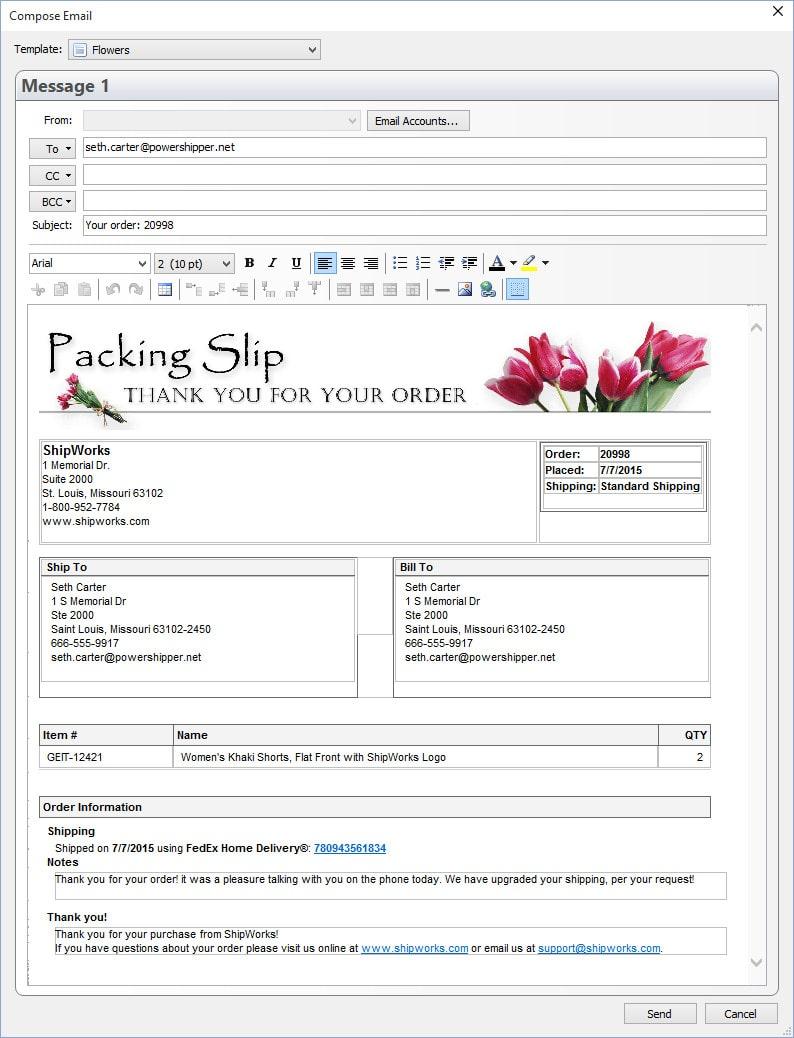Click the Bill To section header

pos(552,567)
